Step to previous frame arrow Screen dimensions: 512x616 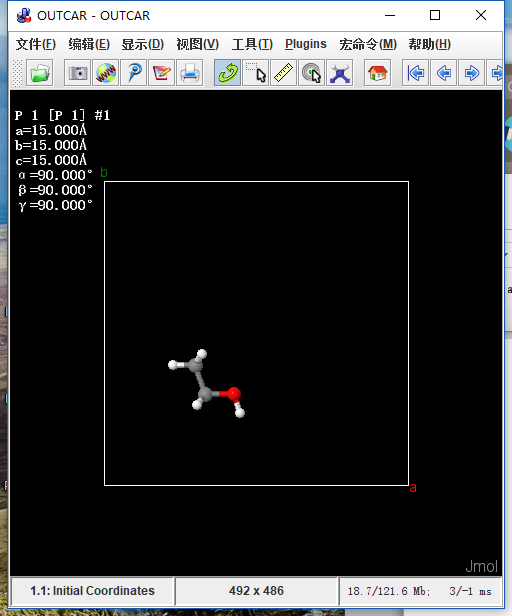444,73
